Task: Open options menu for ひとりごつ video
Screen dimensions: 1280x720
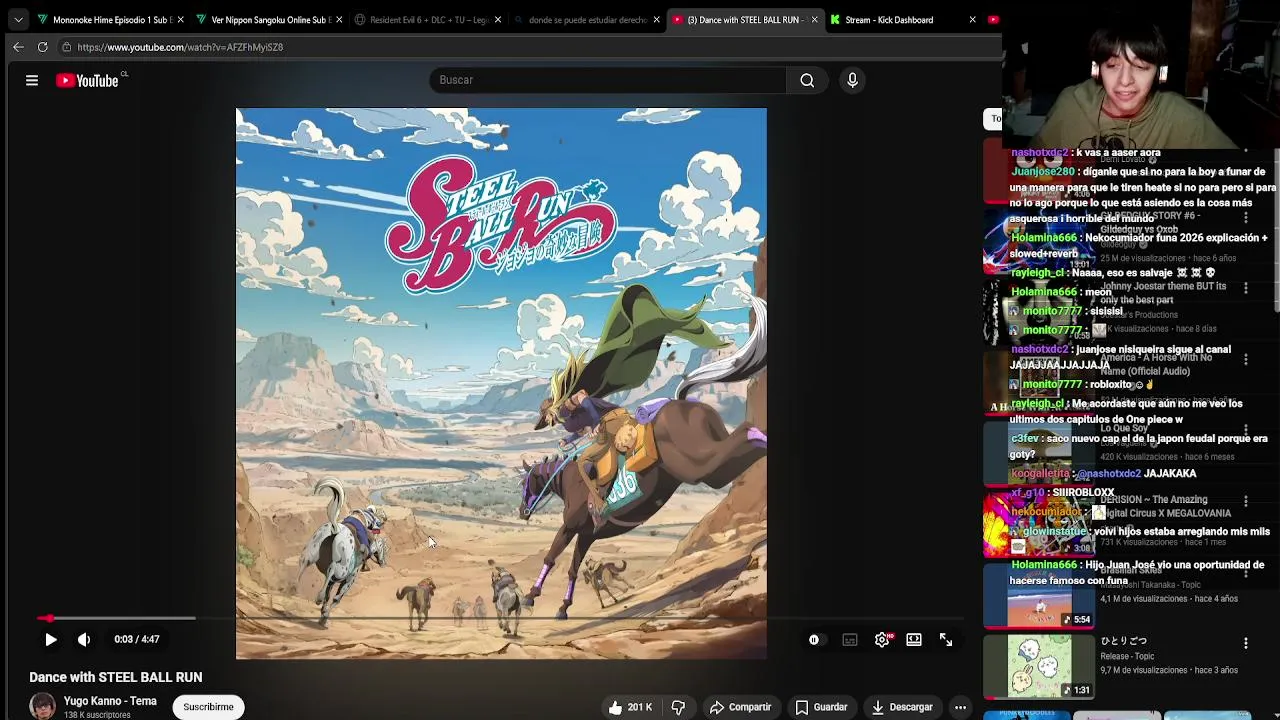Action: (1246, 643)
